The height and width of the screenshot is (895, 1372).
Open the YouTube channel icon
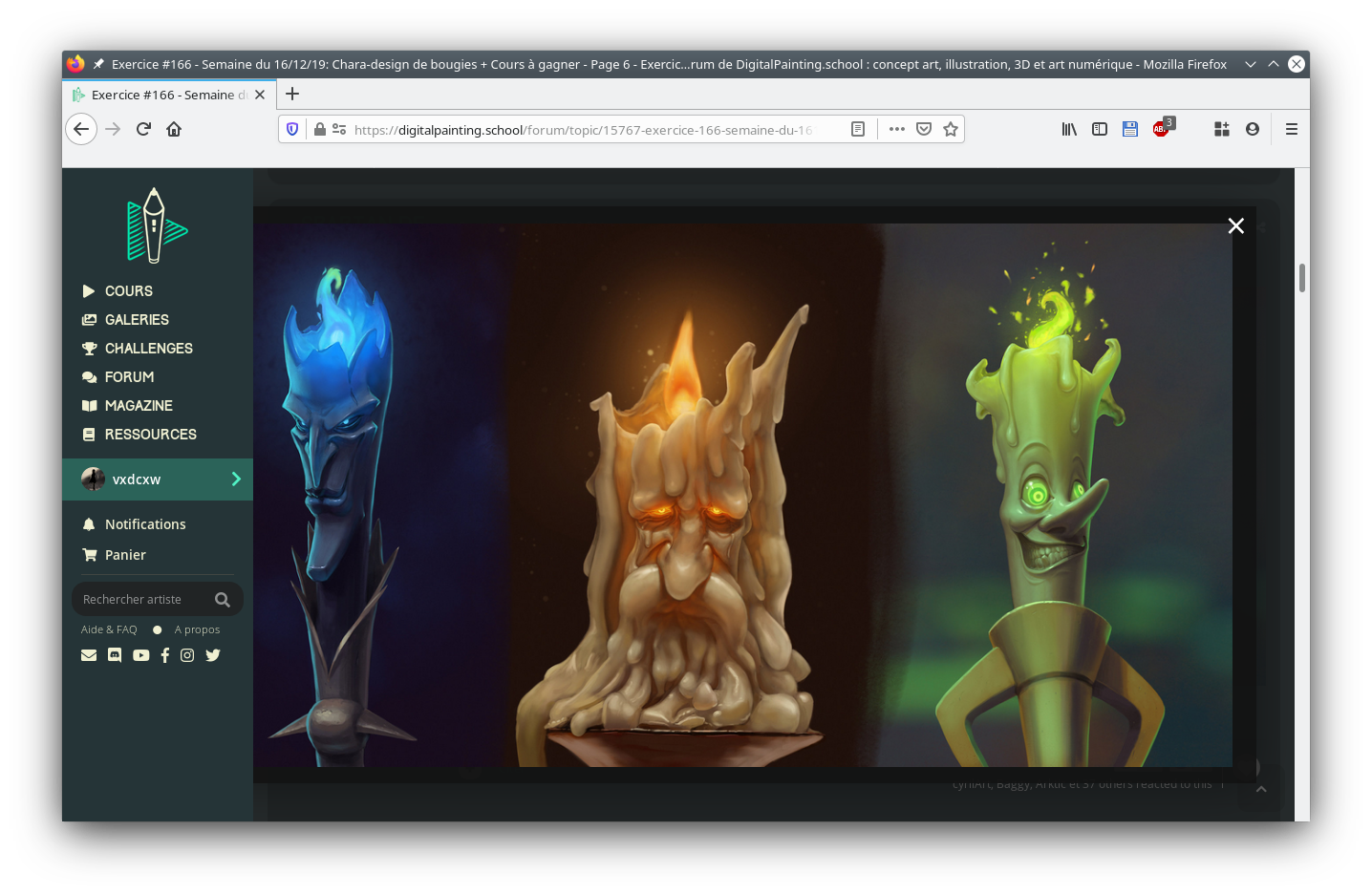pos(140,654)
